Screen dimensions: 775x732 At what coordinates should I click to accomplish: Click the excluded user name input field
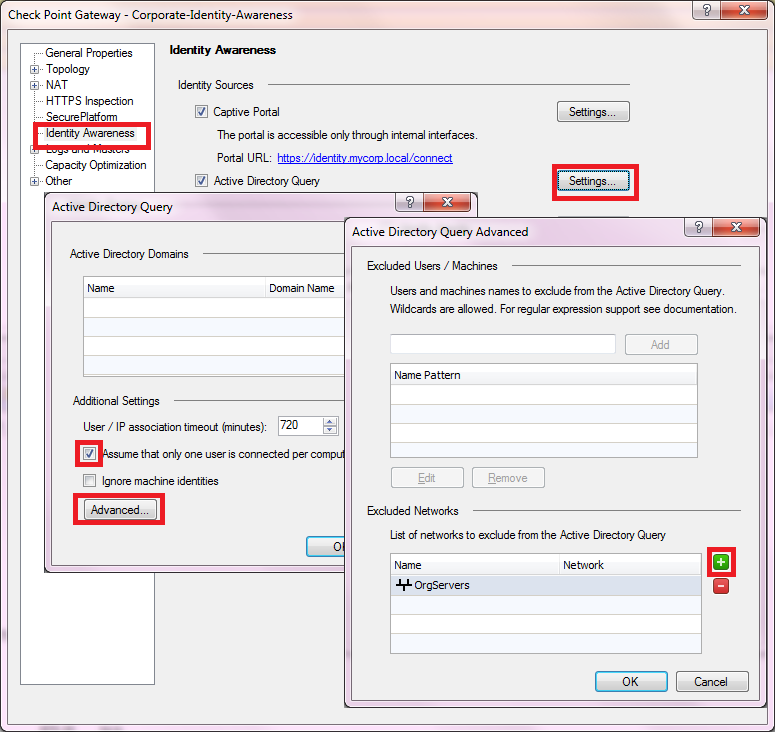tap(503, 344)
